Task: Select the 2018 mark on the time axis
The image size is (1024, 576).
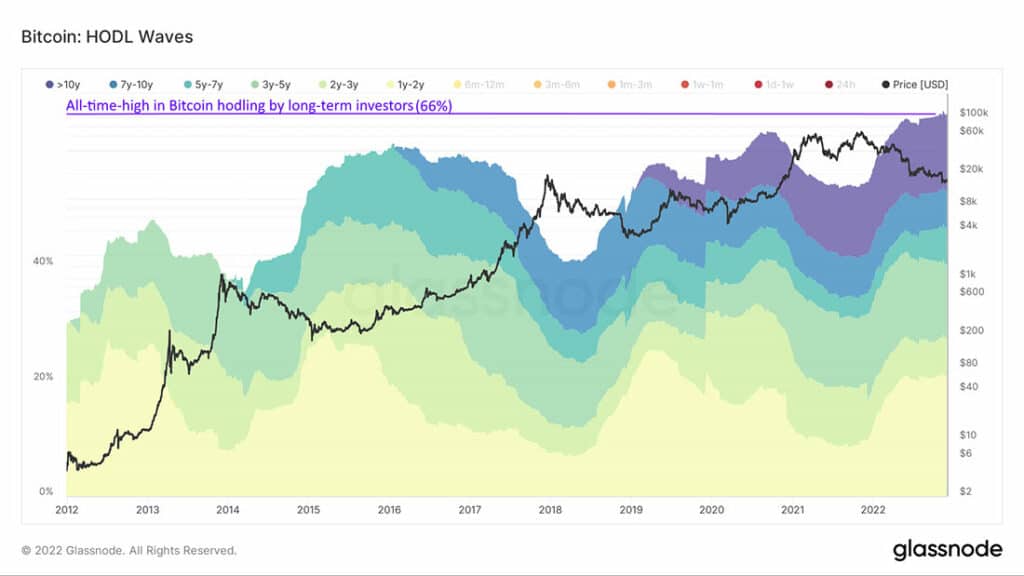Action: [x=550, y=509]
